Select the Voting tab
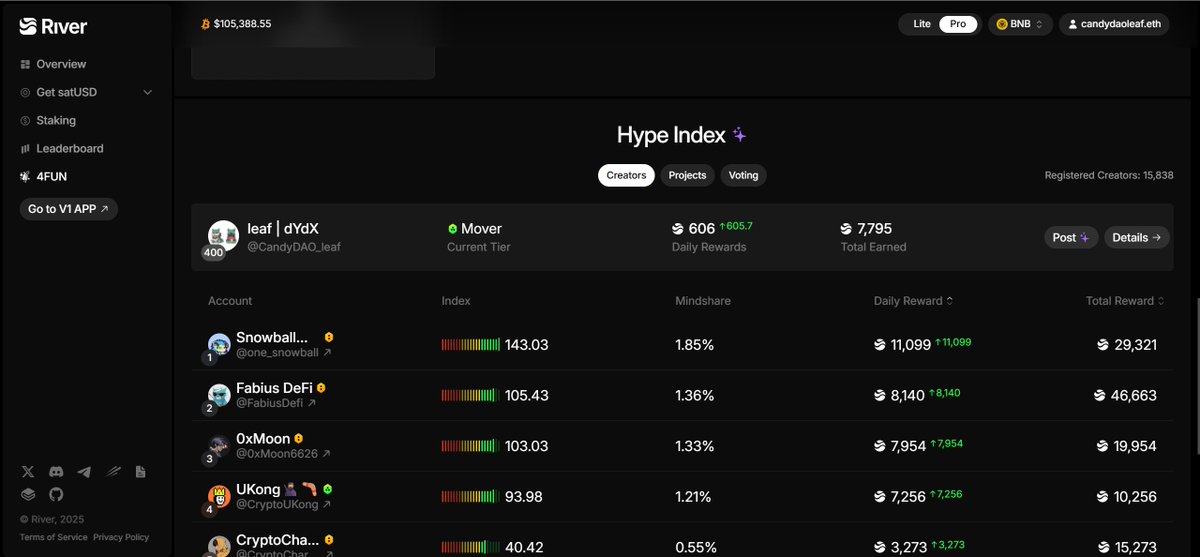 pos(743,175)
